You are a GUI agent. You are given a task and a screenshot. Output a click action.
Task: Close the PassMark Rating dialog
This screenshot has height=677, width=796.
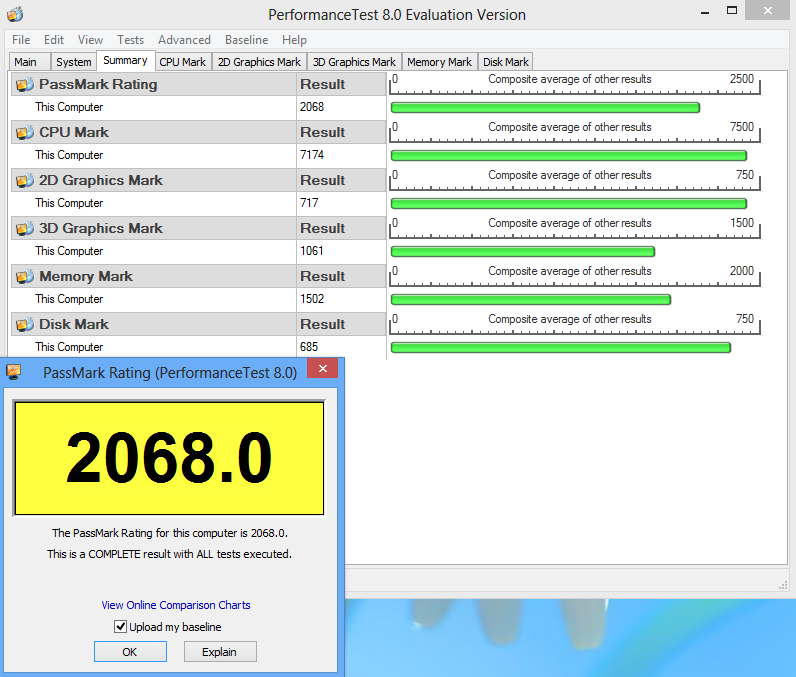point(323,368)
